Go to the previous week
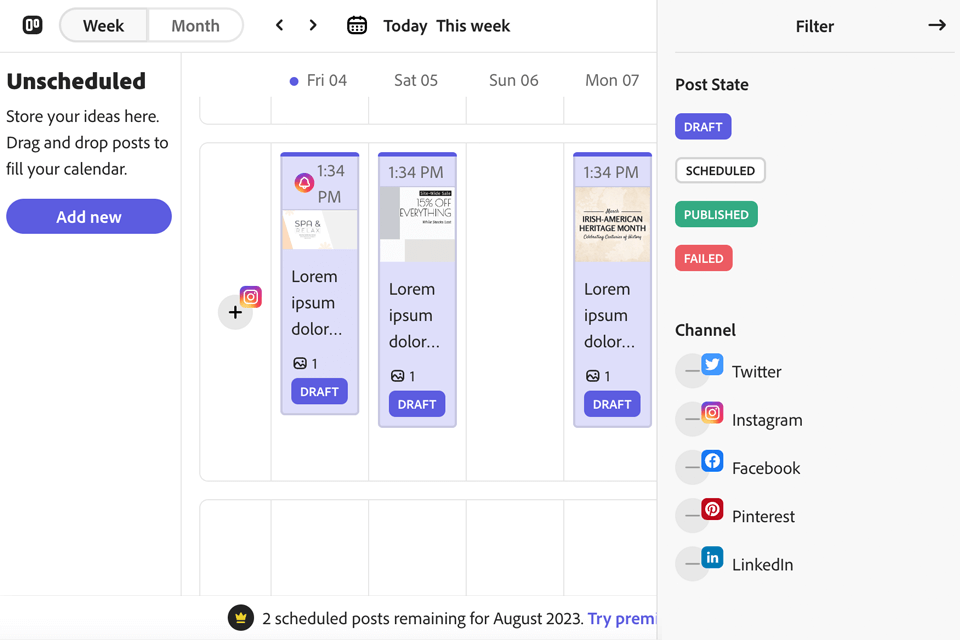Image resolution: width=960 pixels, height=640 pixels. pos(280,25)
